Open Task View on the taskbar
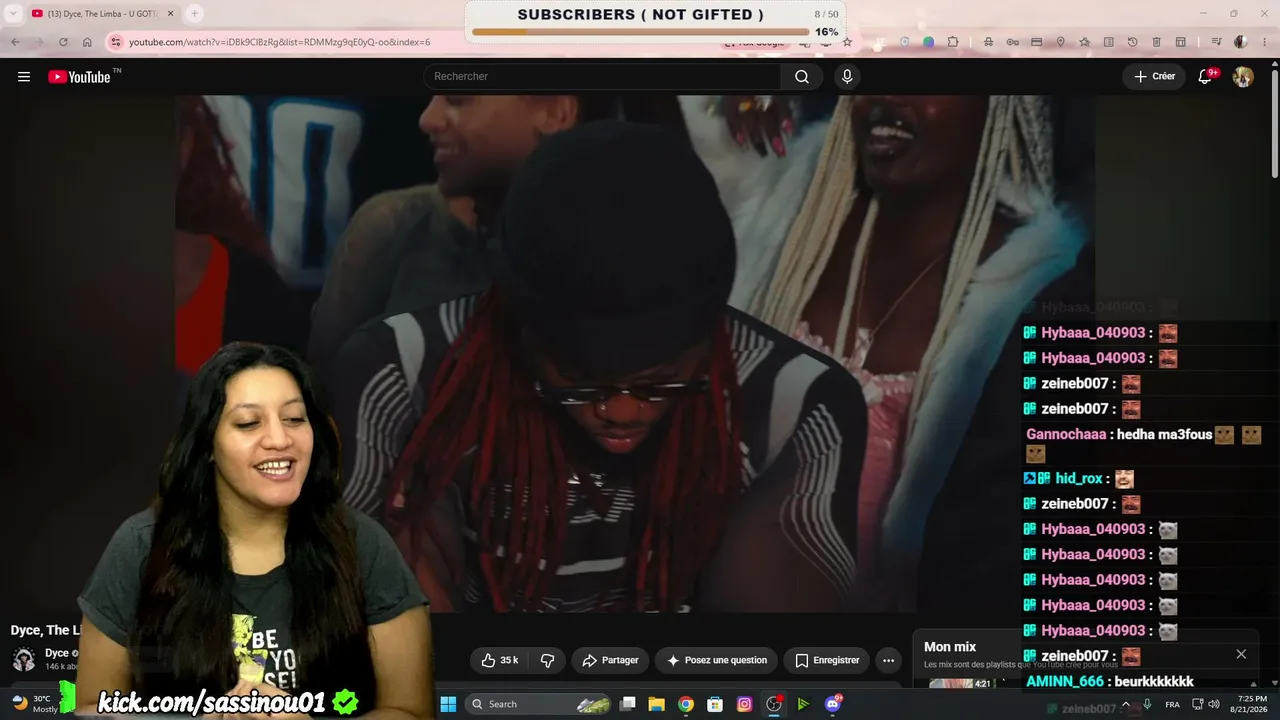1280x720 pixels. (627, 704)
